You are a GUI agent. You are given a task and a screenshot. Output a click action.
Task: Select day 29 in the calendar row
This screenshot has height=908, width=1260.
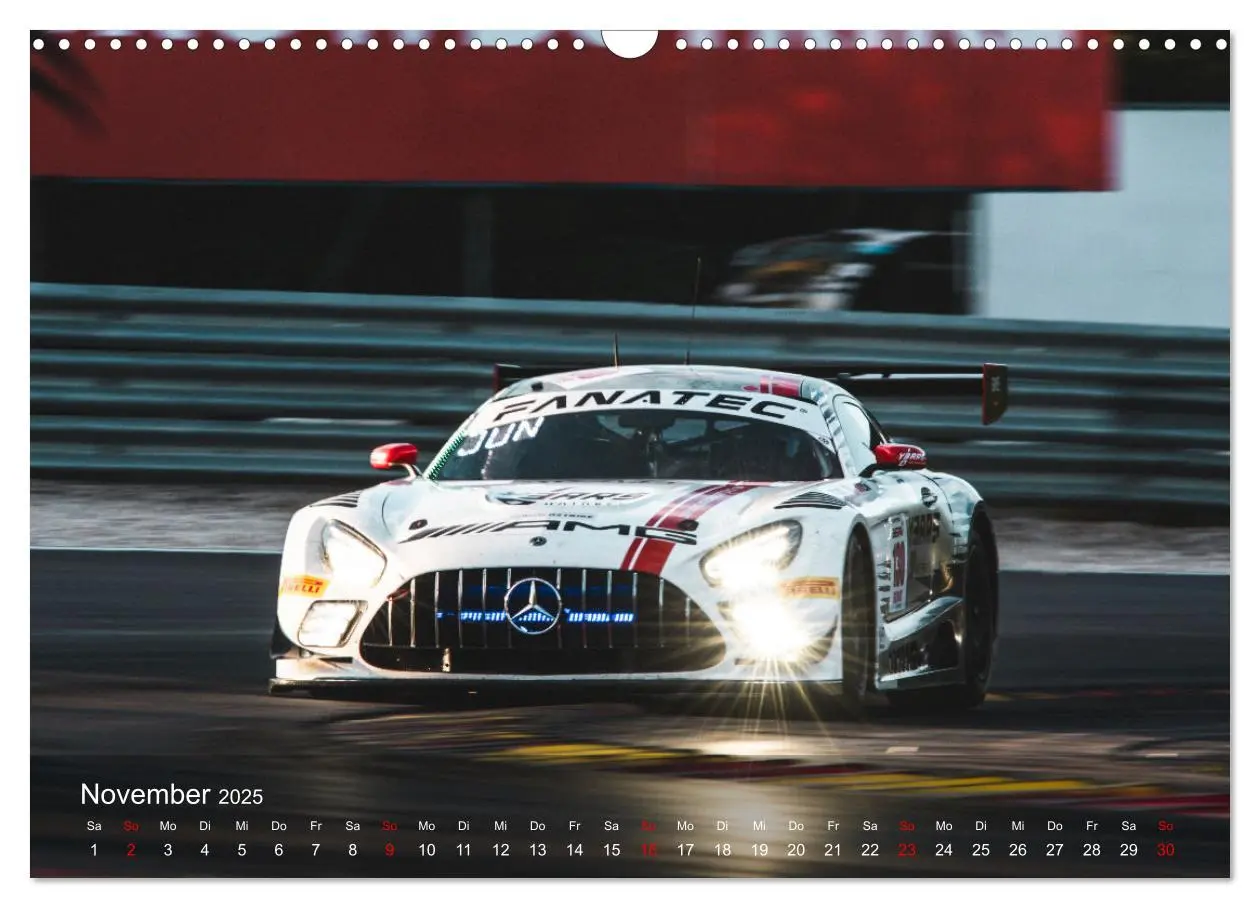tap(1129, 850)
